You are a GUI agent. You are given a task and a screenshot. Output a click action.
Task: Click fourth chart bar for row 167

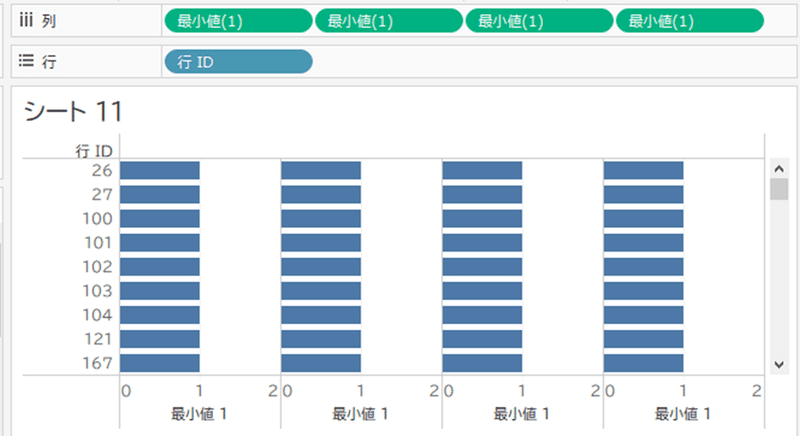[x=643, y=363]
